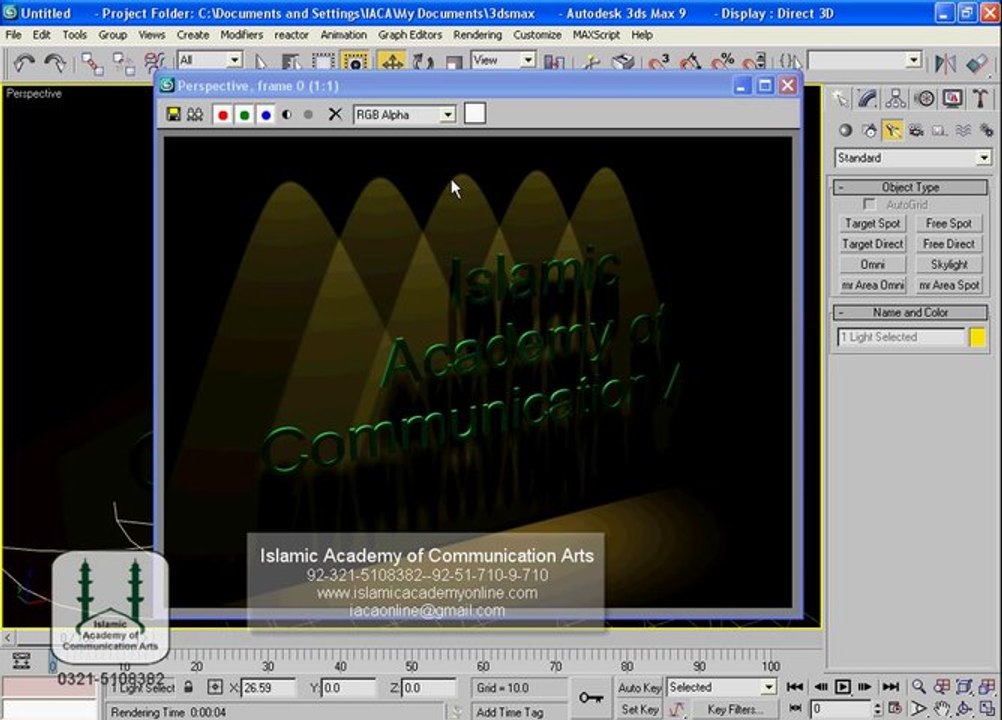Click the Use Pivot Point Center icon
Image resolution: width=1002 pixels, height=720 pixels.
(554, 63)
